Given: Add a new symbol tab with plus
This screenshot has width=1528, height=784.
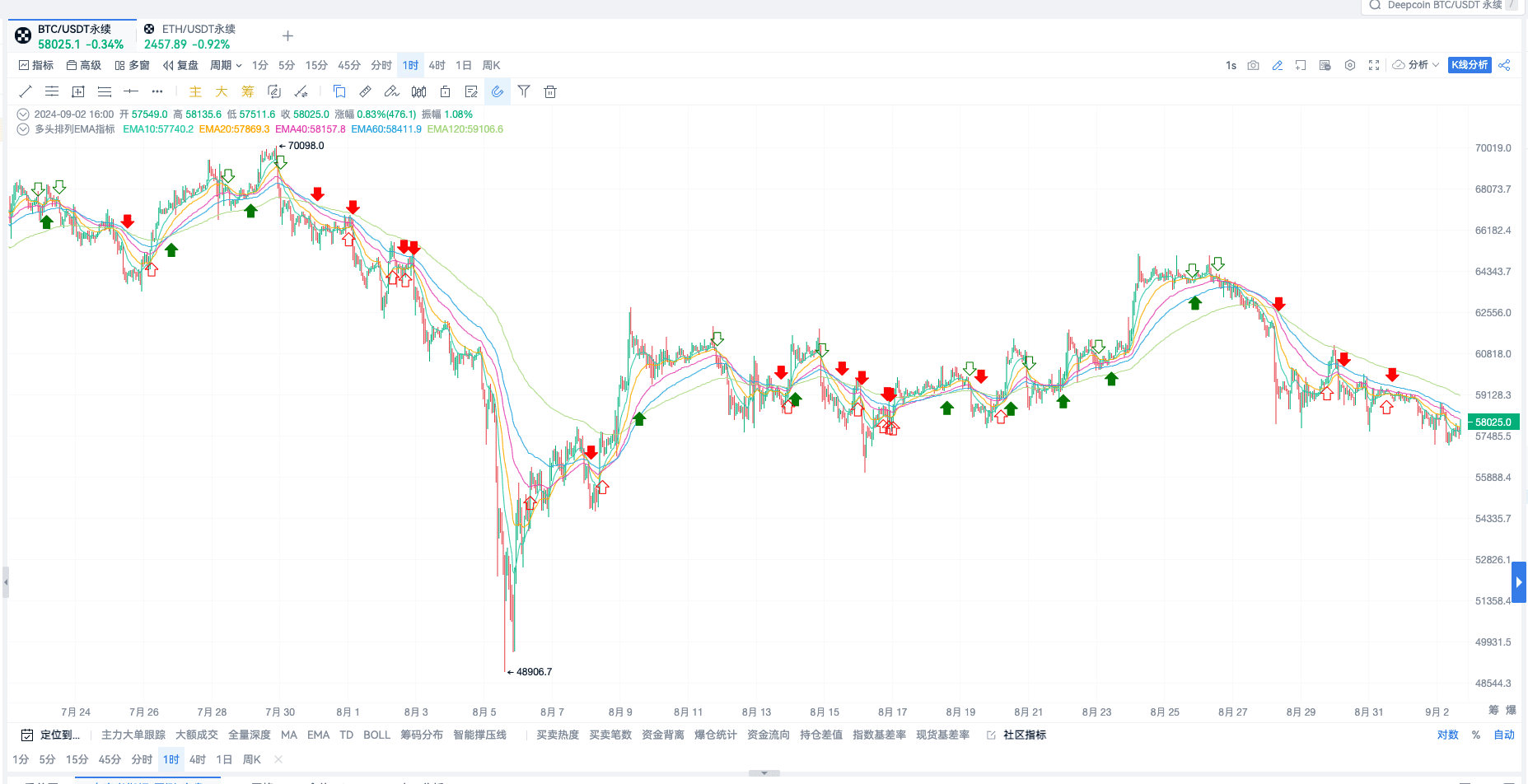Looking at the screenshot, I should coord(287,35).
